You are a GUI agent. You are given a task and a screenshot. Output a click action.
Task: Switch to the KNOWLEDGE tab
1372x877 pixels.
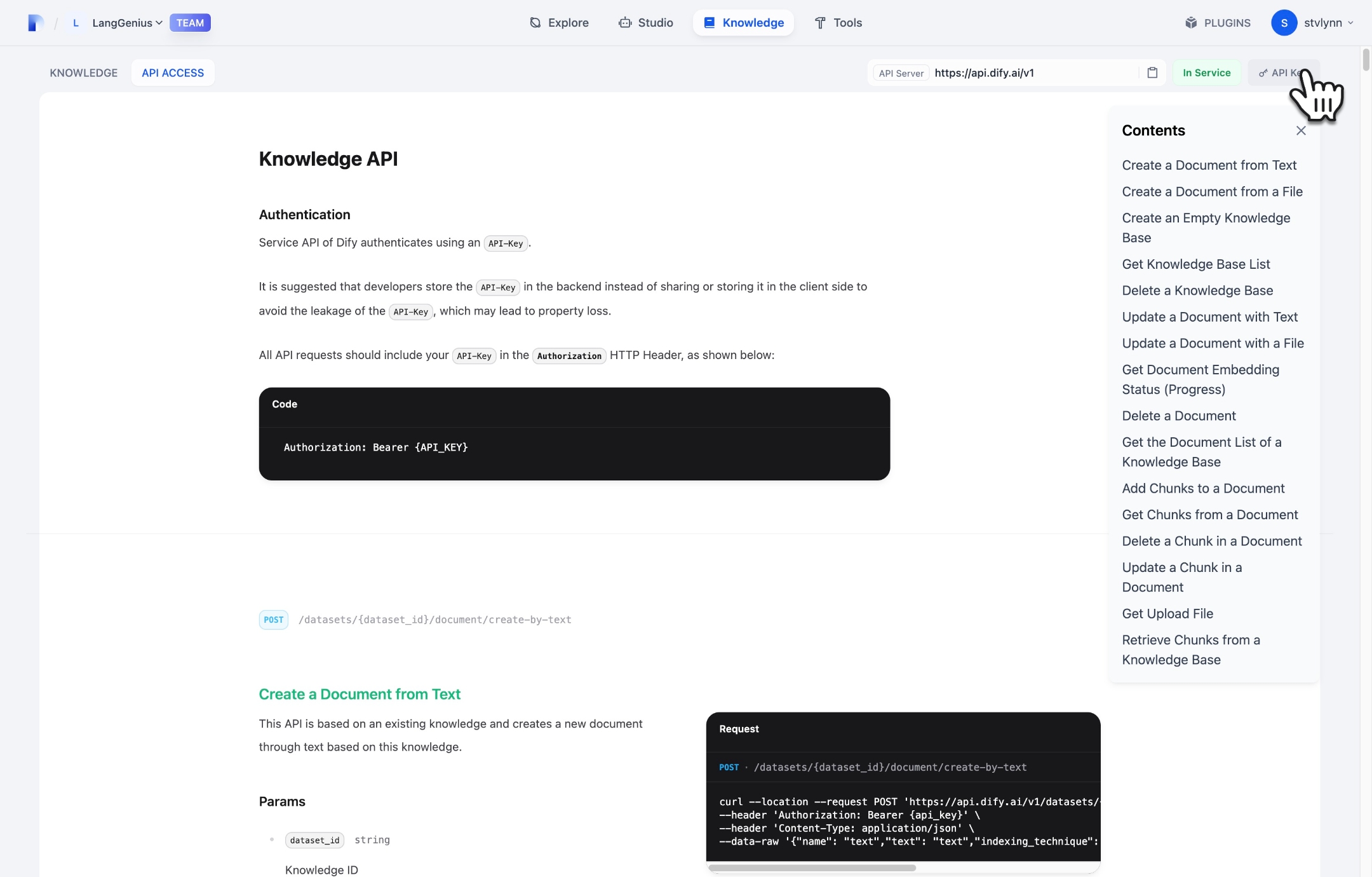tap(84, 72)
